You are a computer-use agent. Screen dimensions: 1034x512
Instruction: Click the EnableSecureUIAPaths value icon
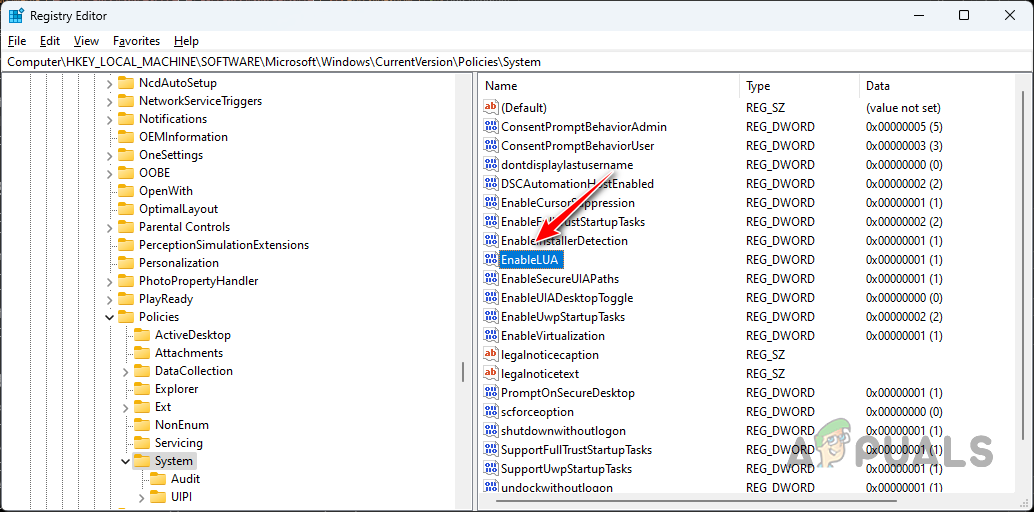tap(491, 279)
